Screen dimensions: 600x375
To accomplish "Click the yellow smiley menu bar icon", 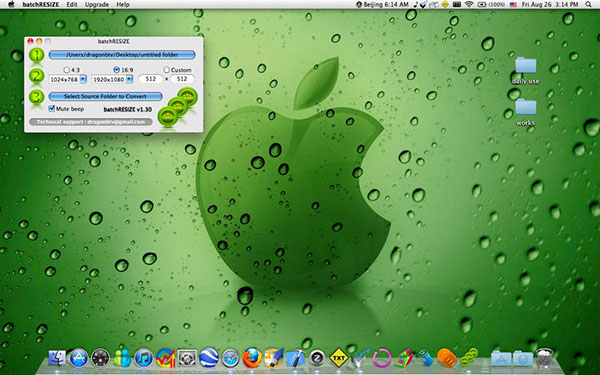I will coord(445,4).
